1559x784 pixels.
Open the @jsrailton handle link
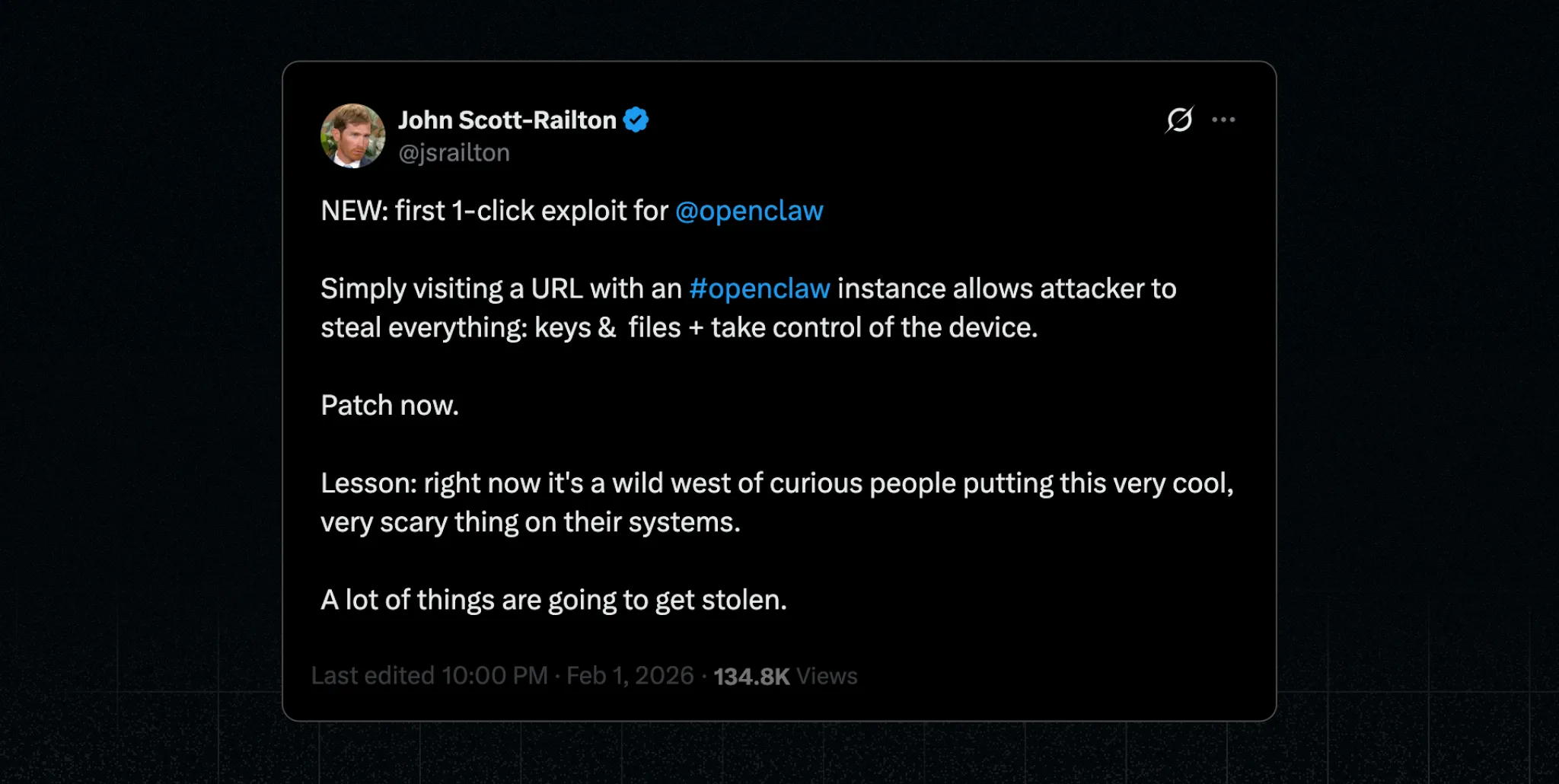(x=454, y=152)
